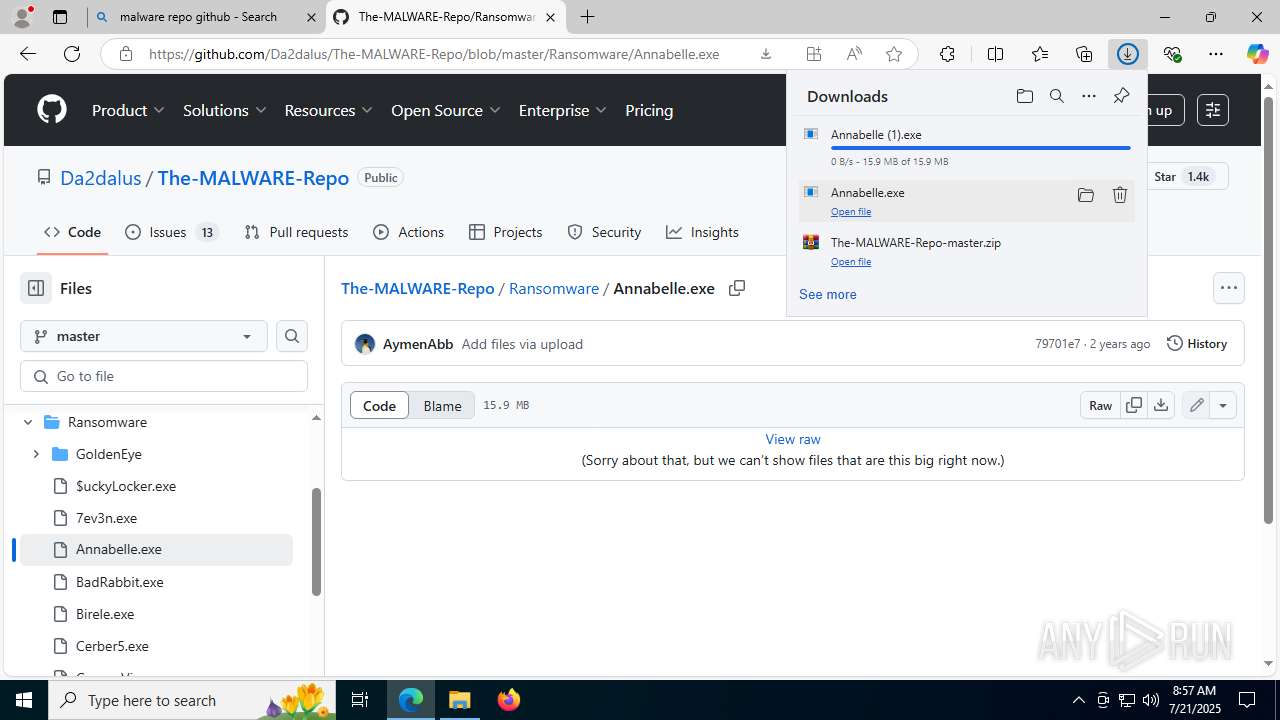Switch to Pull requests tab

296,232
